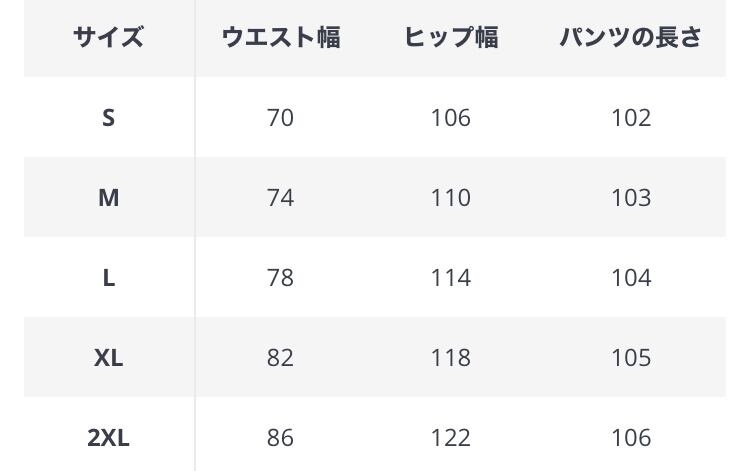Click hip value 110 for size M

pyautogui.click(x=451, y=198)
